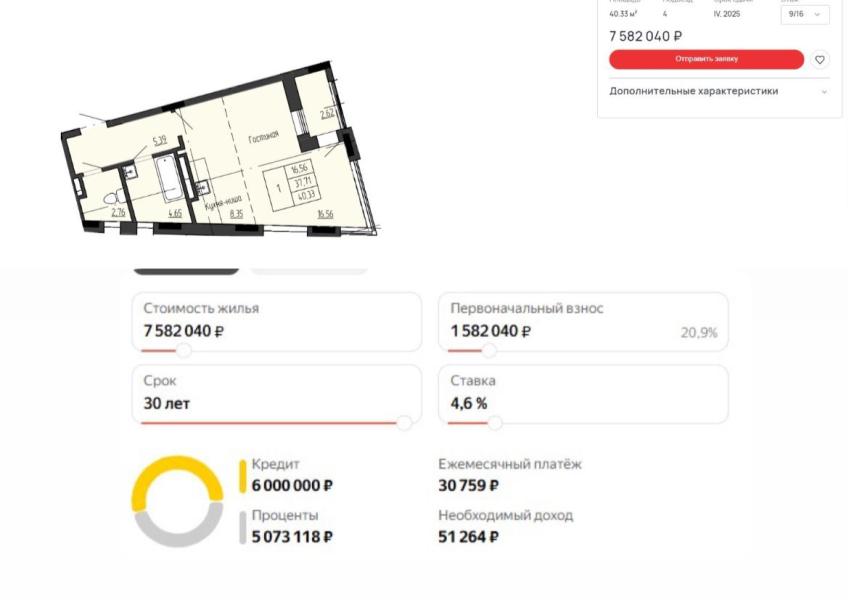This screenshot has width=848, height=600.
Task: Click the 20,9% down payment percentage
Action: click(x=699, y=333)
